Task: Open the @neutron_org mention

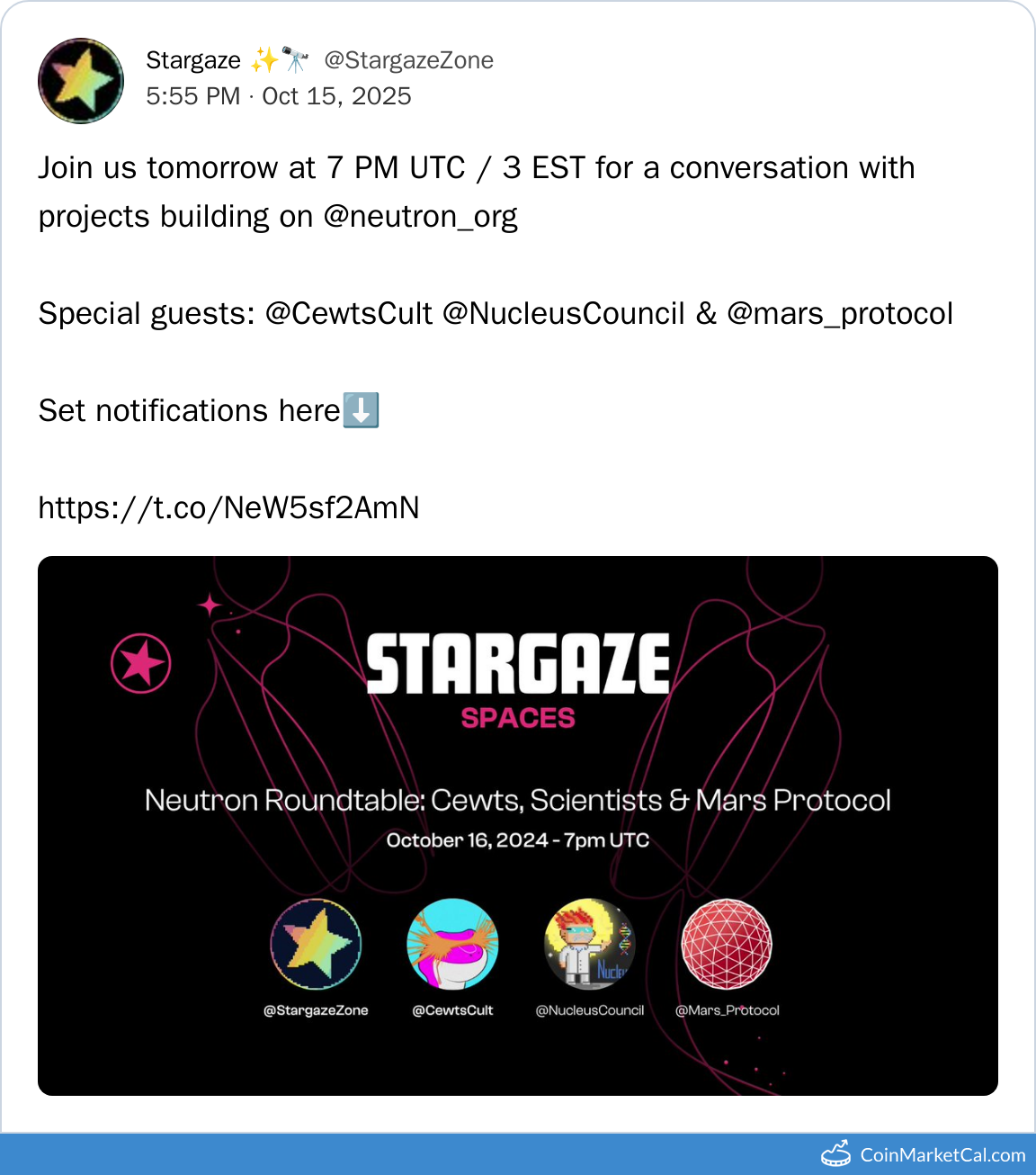Action: (420, 217)
